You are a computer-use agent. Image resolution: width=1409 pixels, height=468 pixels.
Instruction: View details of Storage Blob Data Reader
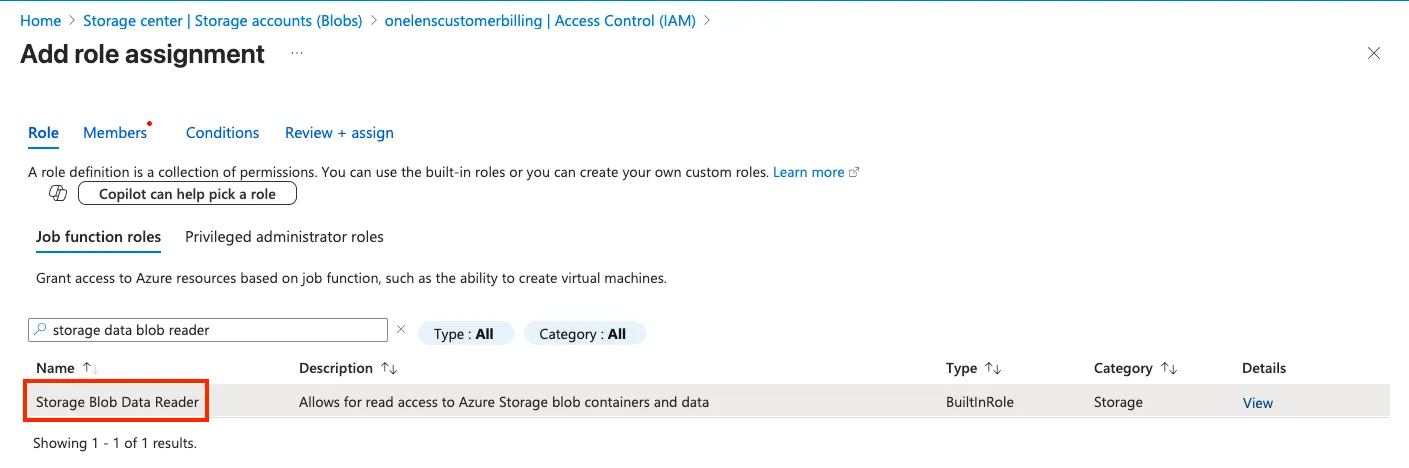tap(1257, 403)
